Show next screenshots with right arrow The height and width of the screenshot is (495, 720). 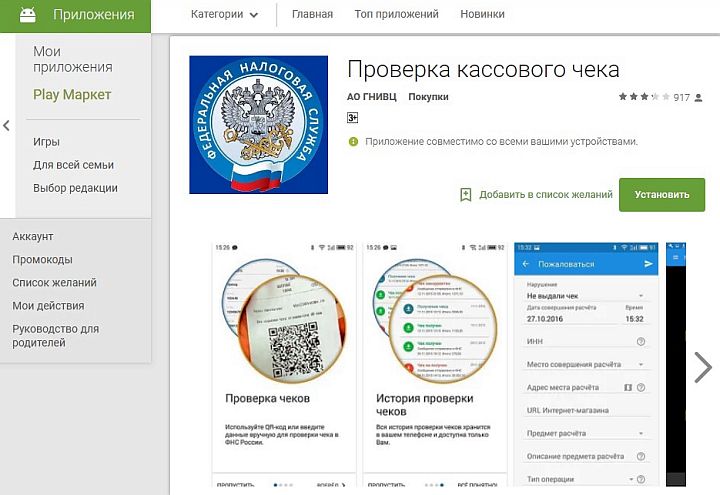(x=703, y=367)
